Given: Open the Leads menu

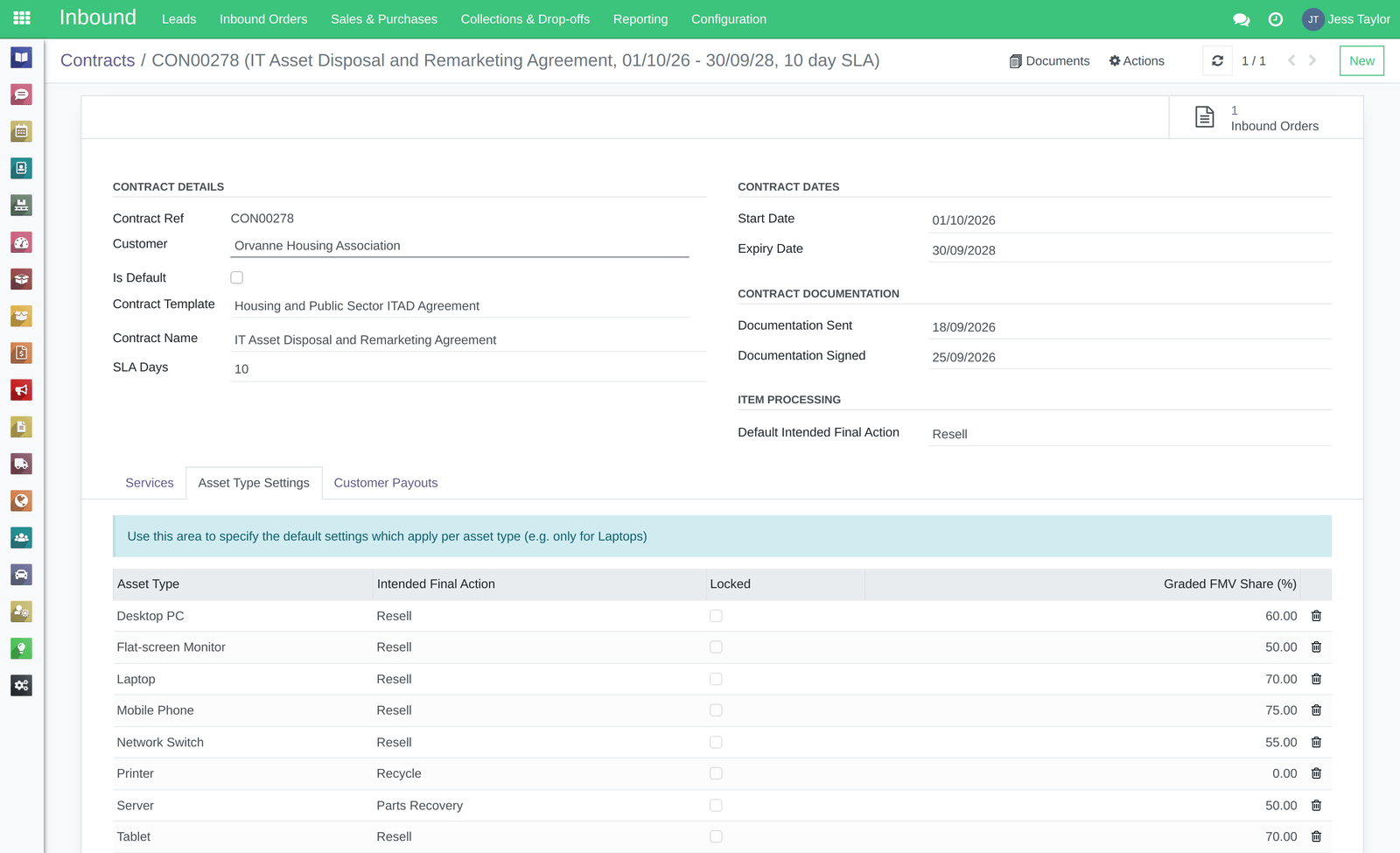Looking at the screenshot, I should point(178,19).
